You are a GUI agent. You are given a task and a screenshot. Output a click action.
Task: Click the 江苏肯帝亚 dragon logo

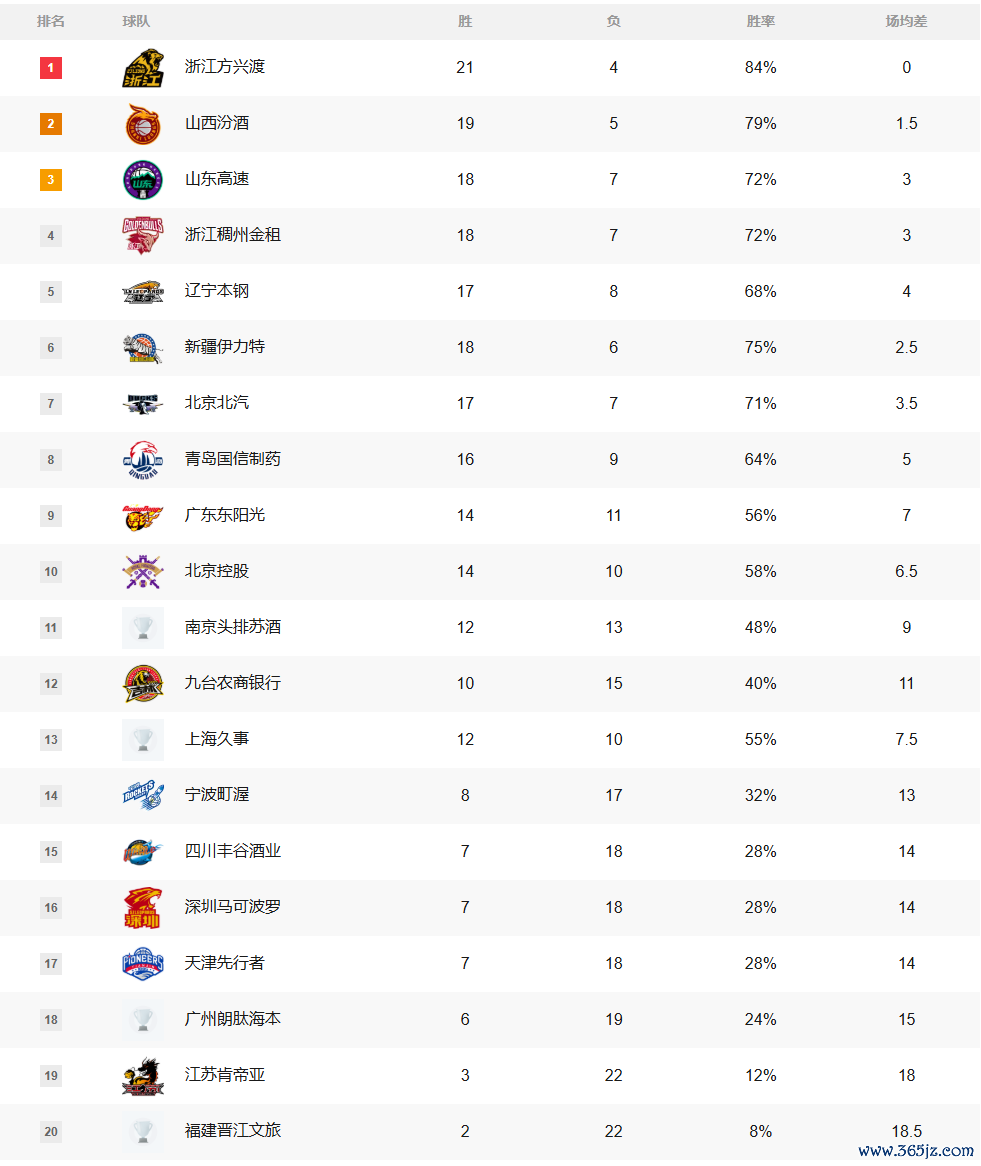[x=143, y=1076]
